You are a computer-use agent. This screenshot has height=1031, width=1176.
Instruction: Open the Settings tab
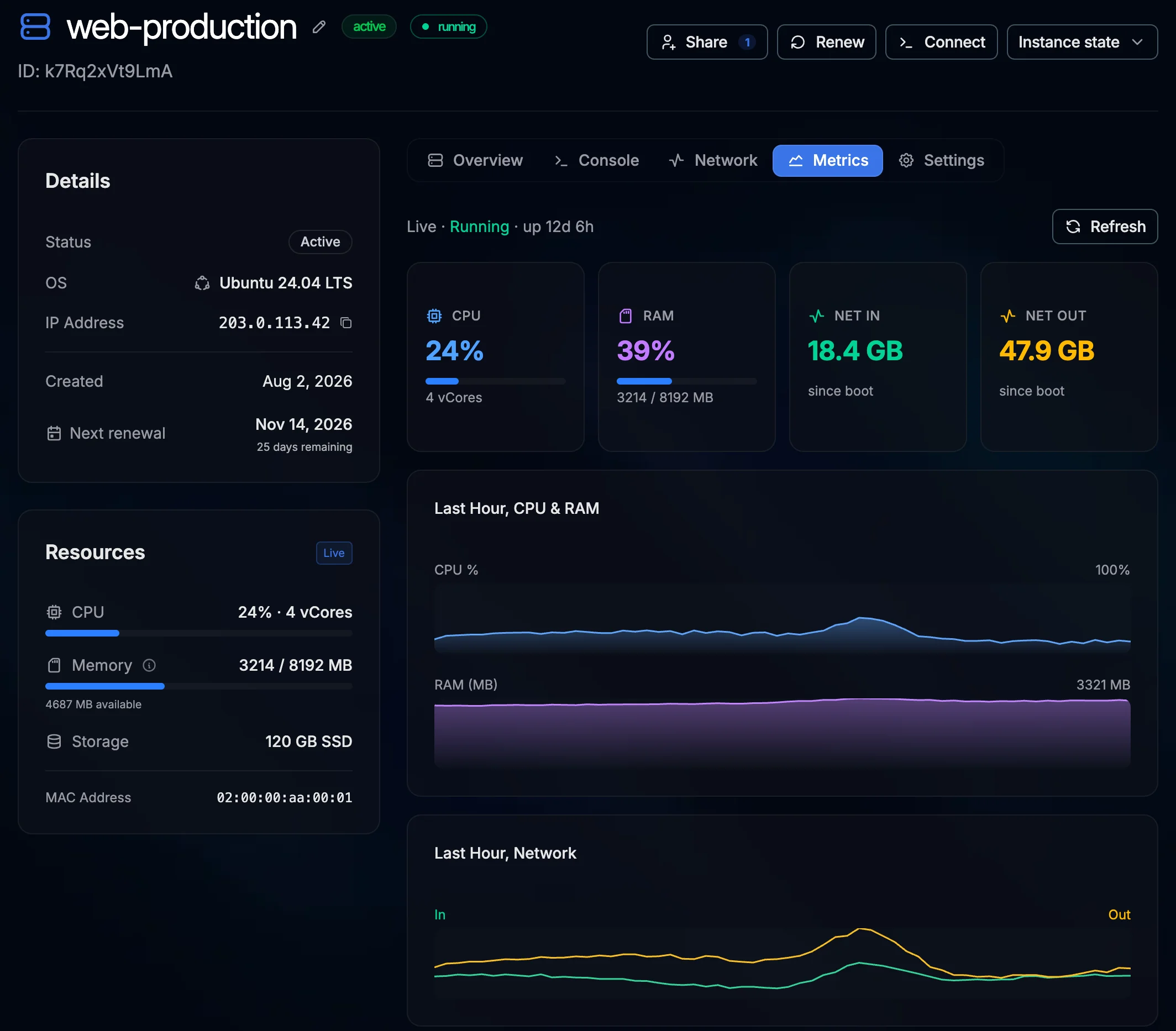[942, 161]
